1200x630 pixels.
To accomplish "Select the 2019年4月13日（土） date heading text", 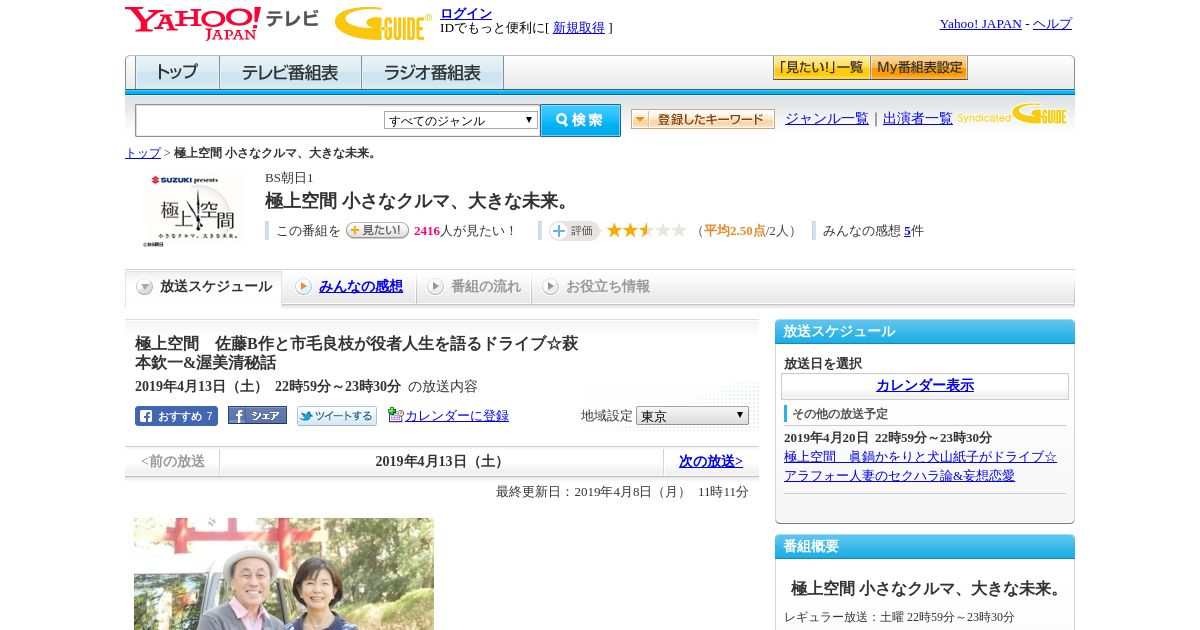I will (x=441, y=461).
